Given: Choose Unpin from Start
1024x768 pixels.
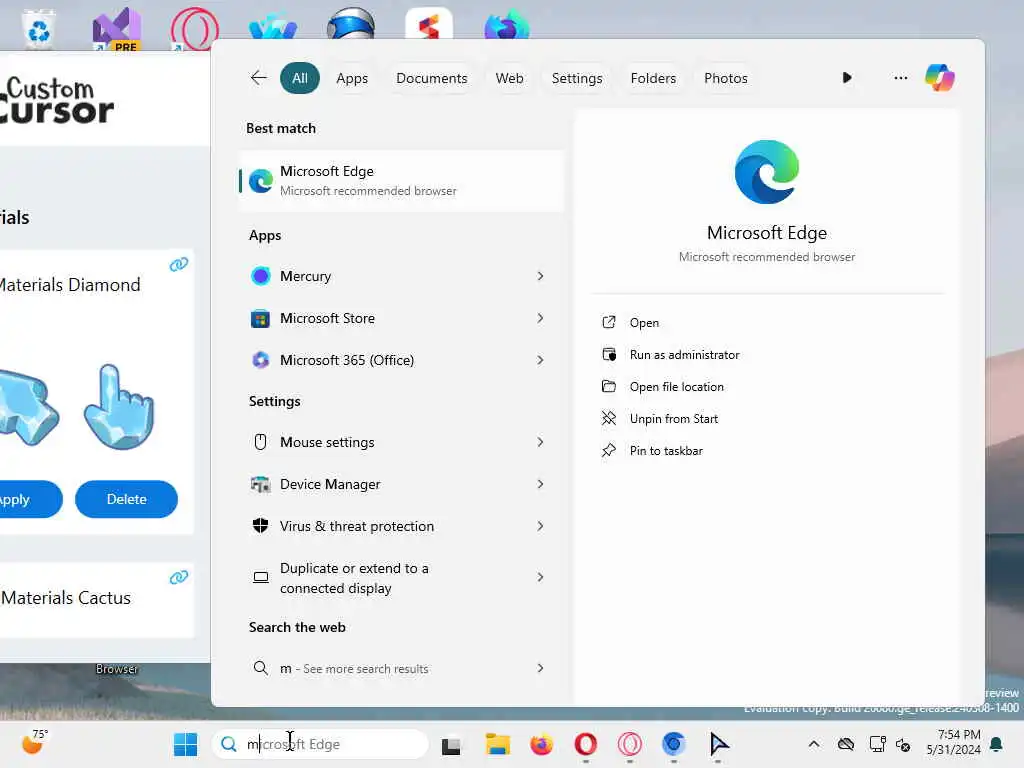Looking at the screenshot, I should 673,419.
